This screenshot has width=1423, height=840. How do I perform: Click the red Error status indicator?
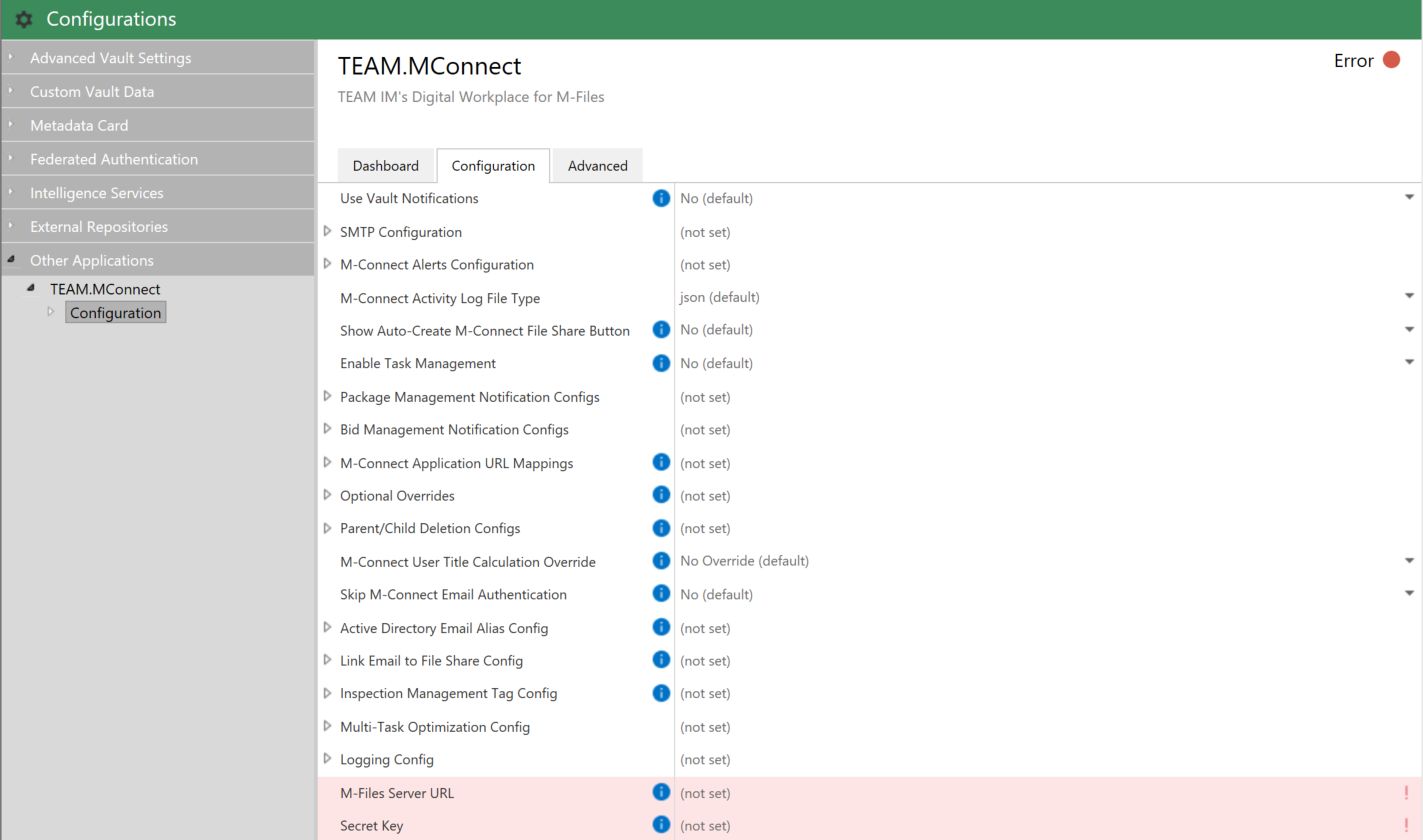(1391, 60)
